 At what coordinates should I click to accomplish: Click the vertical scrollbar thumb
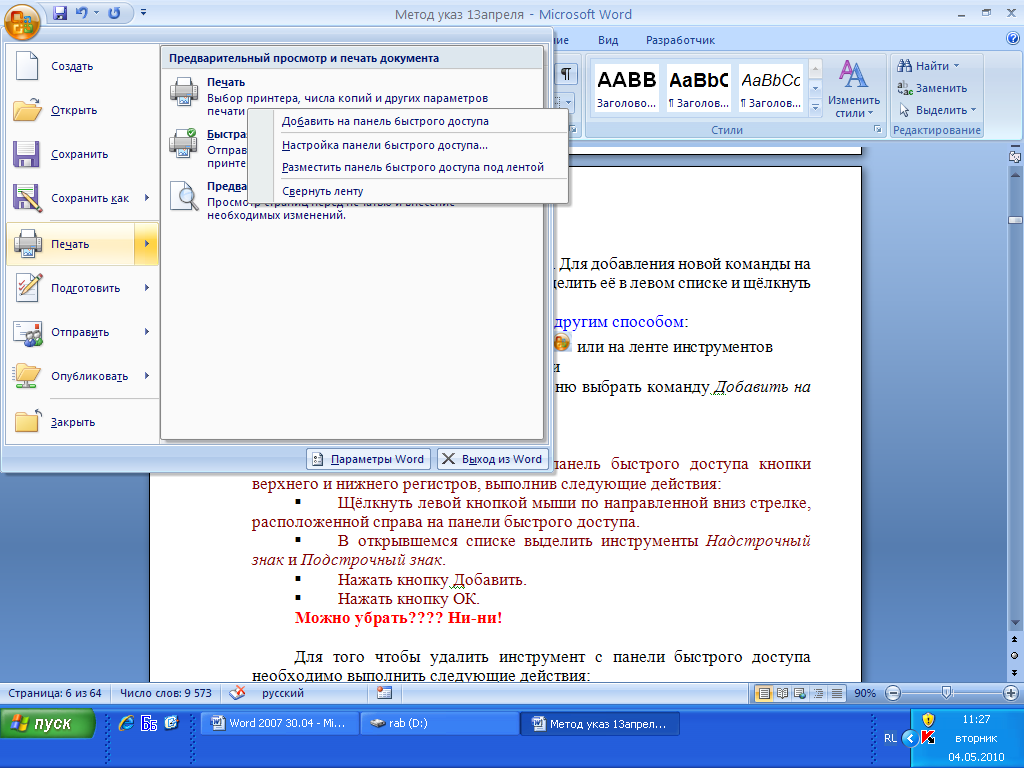[1015, 220]
